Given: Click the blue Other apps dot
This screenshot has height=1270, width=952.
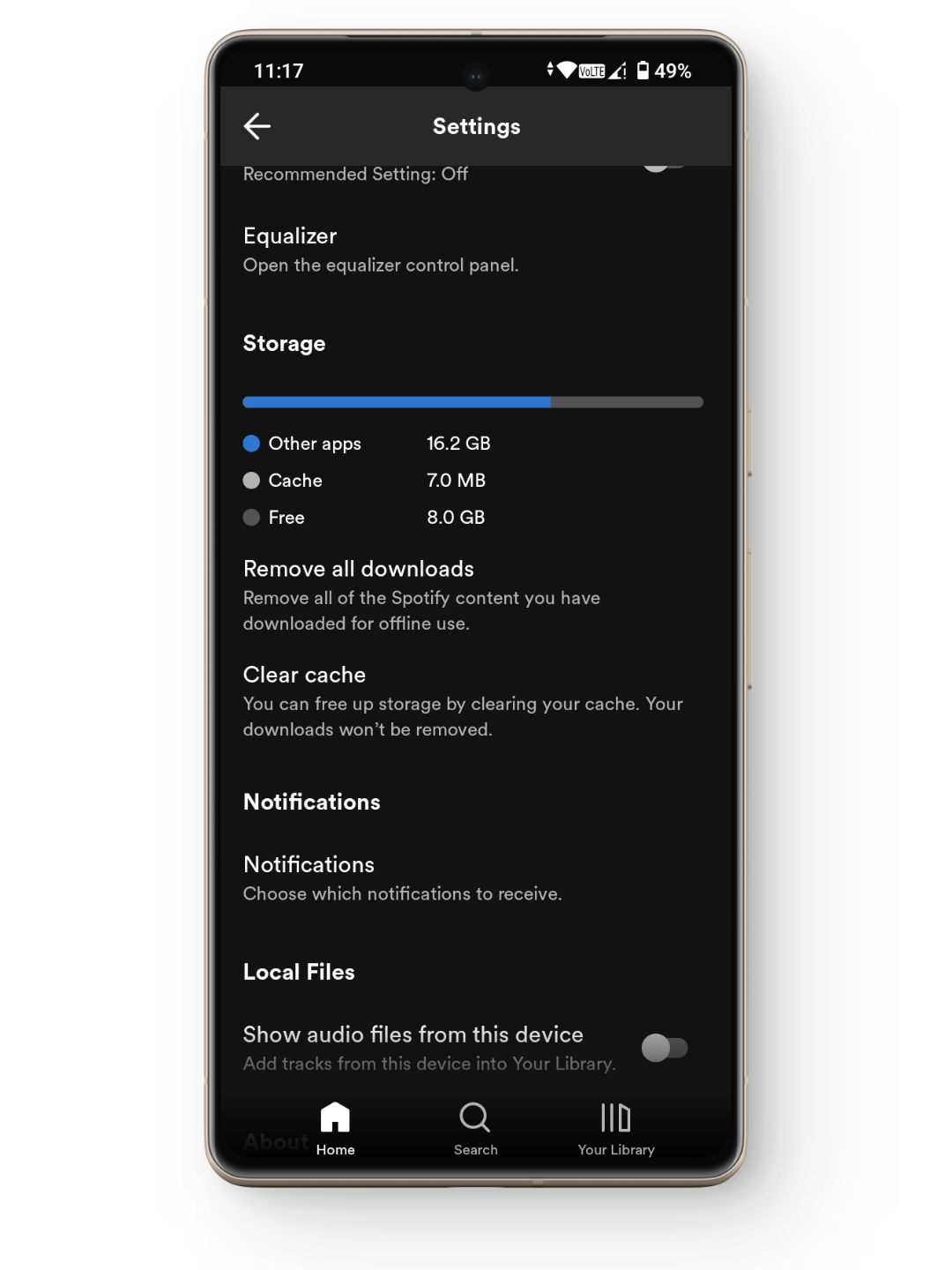Looking at the screenshot, I should (251, 444).
